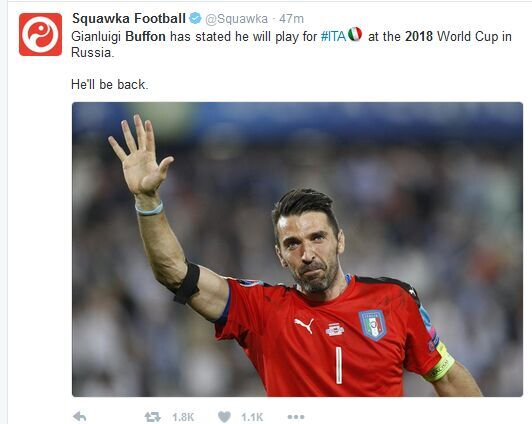Screen dimensions: 532x424
Task: Open the Squawka Football profile name
Action: click(x=129, y=18)
